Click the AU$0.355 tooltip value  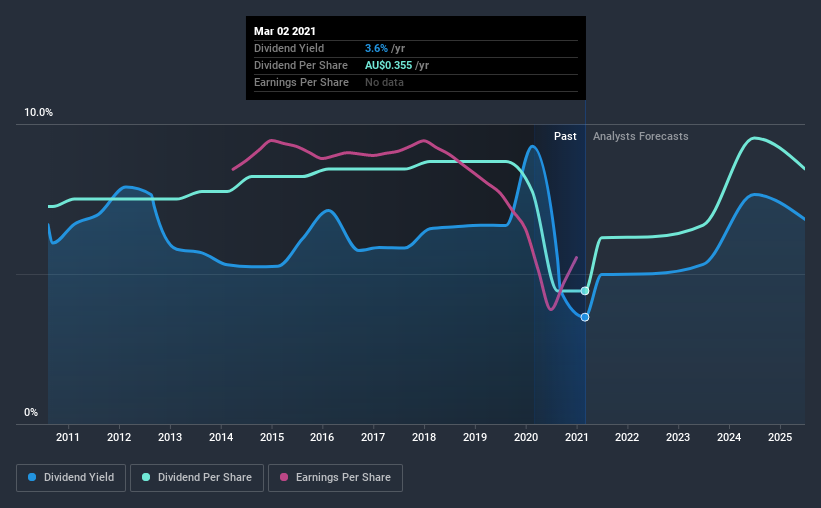389,65
